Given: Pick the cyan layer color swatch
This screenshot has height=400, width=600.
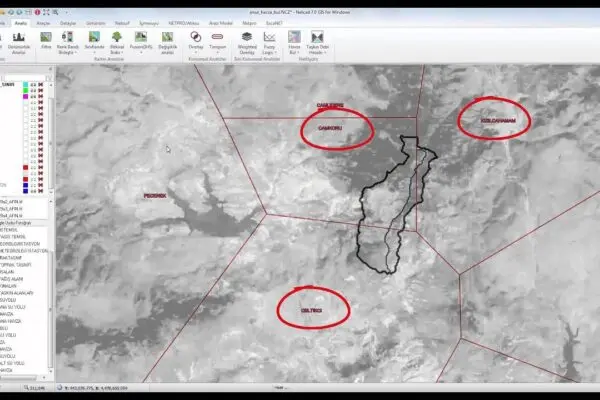Looking at the screenshot, I should coord(25,85).
